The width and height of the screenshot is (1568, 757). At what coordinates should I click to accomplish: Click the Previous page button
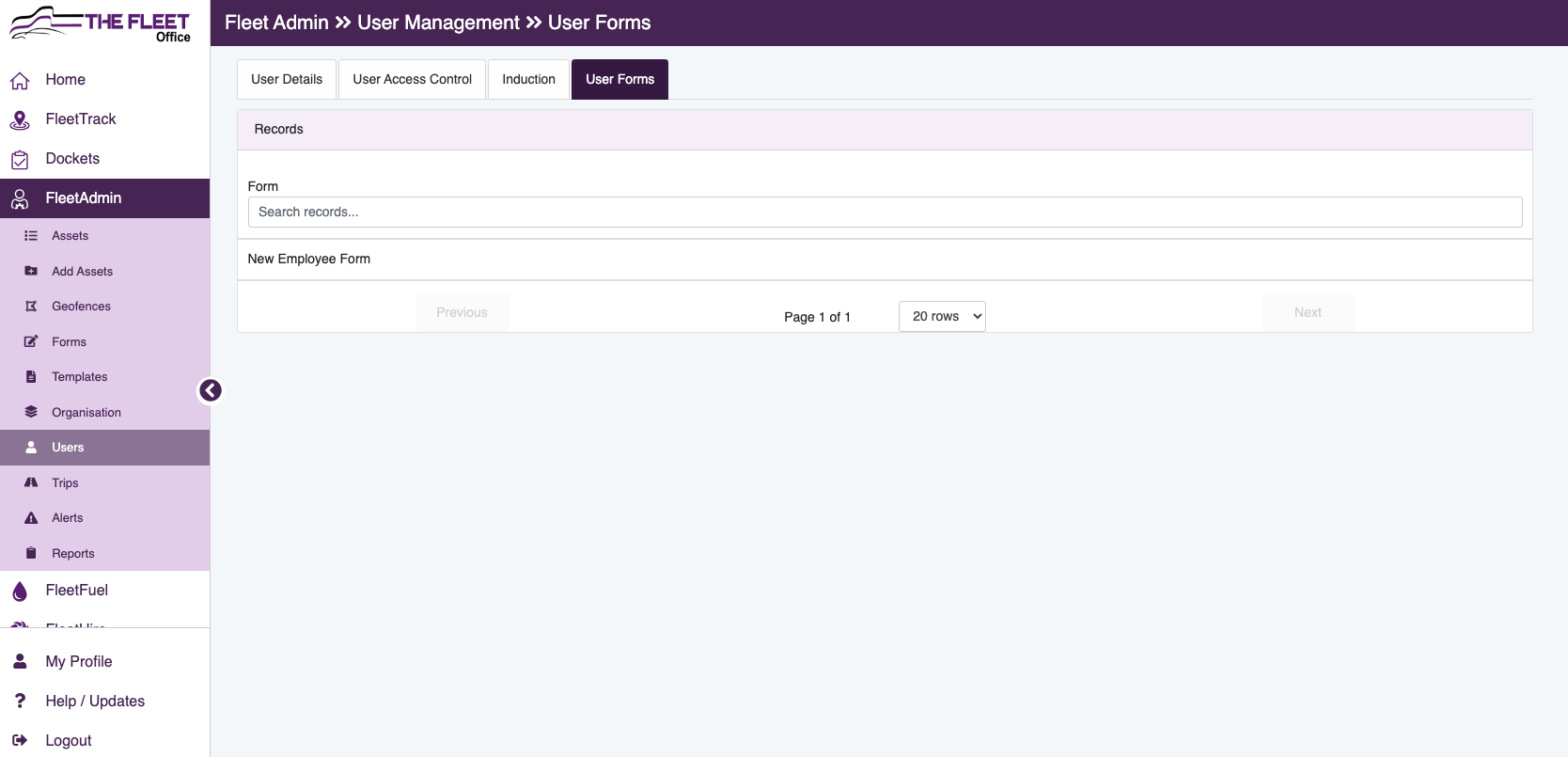click(463, 312)
